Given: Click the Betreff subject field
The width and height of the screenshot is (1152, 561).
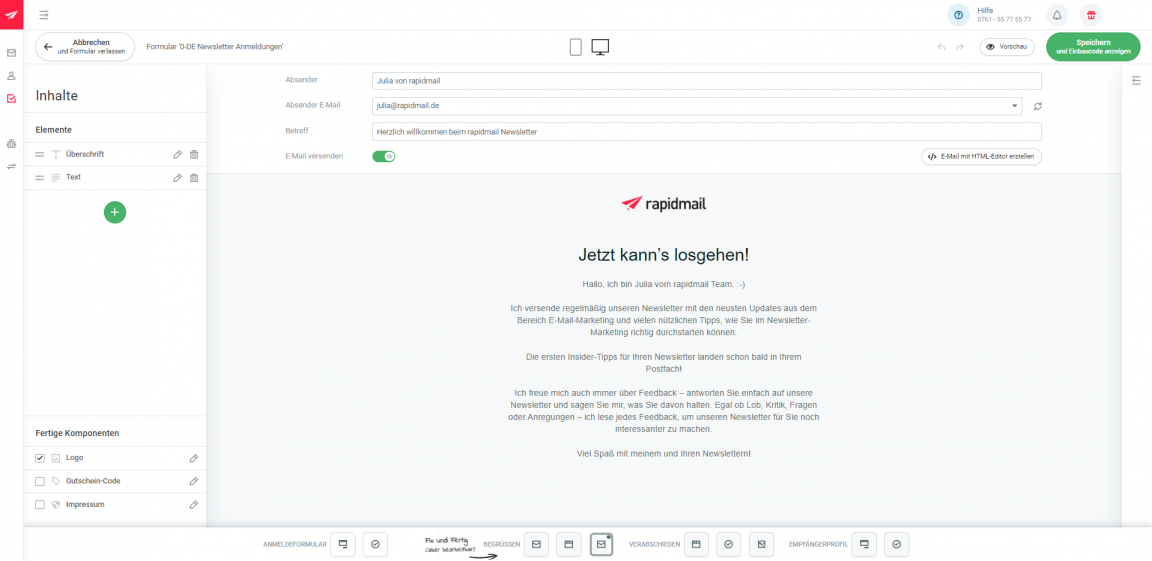Looking at the screenshot, I should (x=707, y=131).
